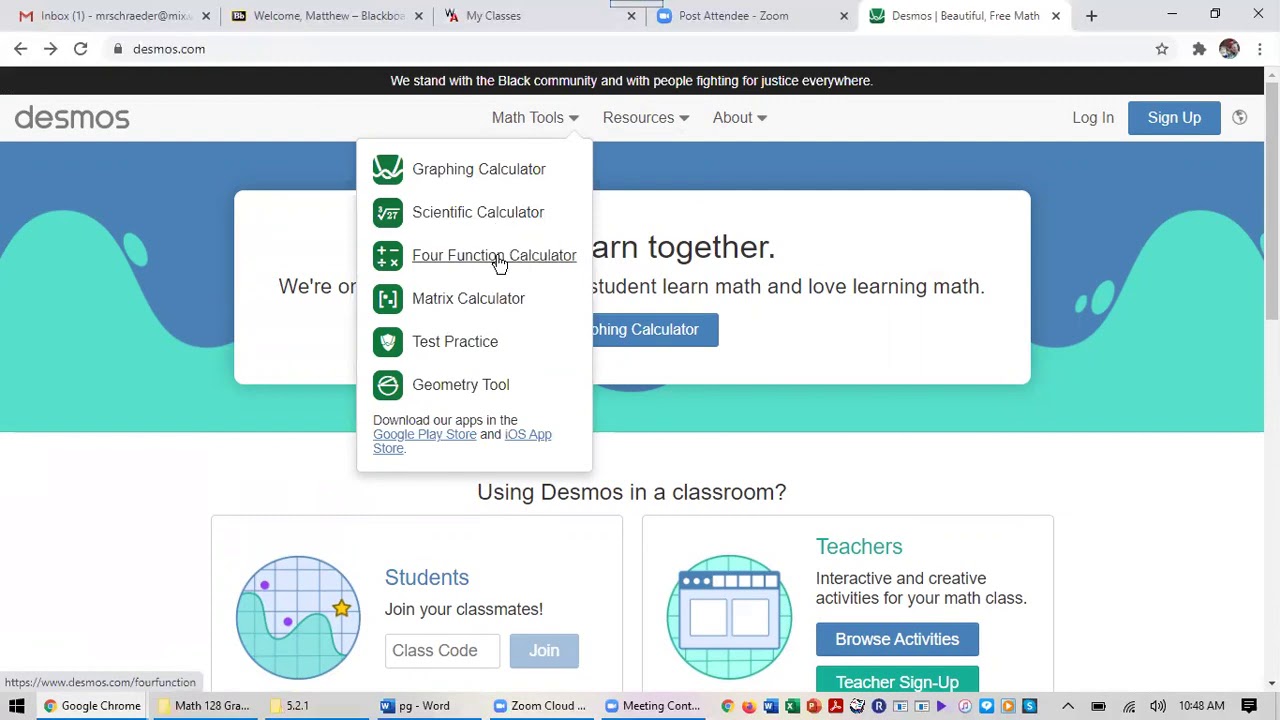Click the Teacher Sign-Up button
Viewport: 1280px width, 720px height.
click(897, 680)
